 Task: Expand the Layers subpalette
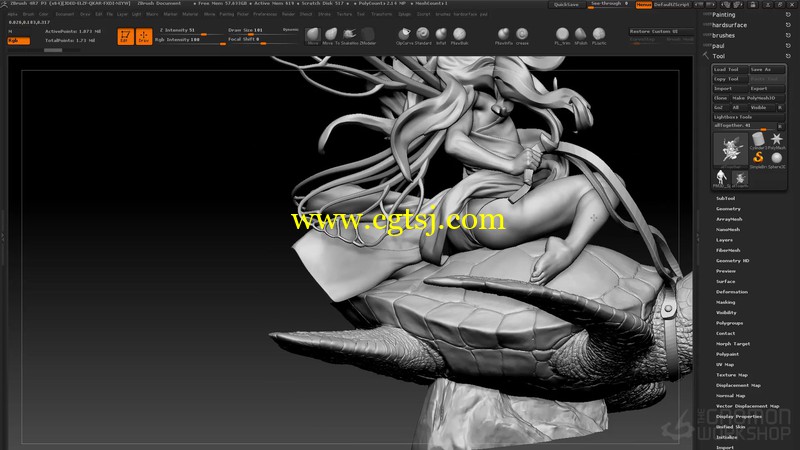724,240
